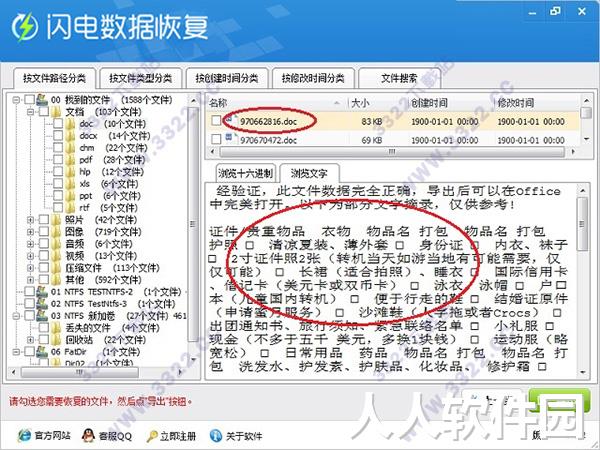Click drive icon for 01 NTFS TESTNTFS-2
Image resolution: width=600 pixels, height=450 pixels.
42,292
